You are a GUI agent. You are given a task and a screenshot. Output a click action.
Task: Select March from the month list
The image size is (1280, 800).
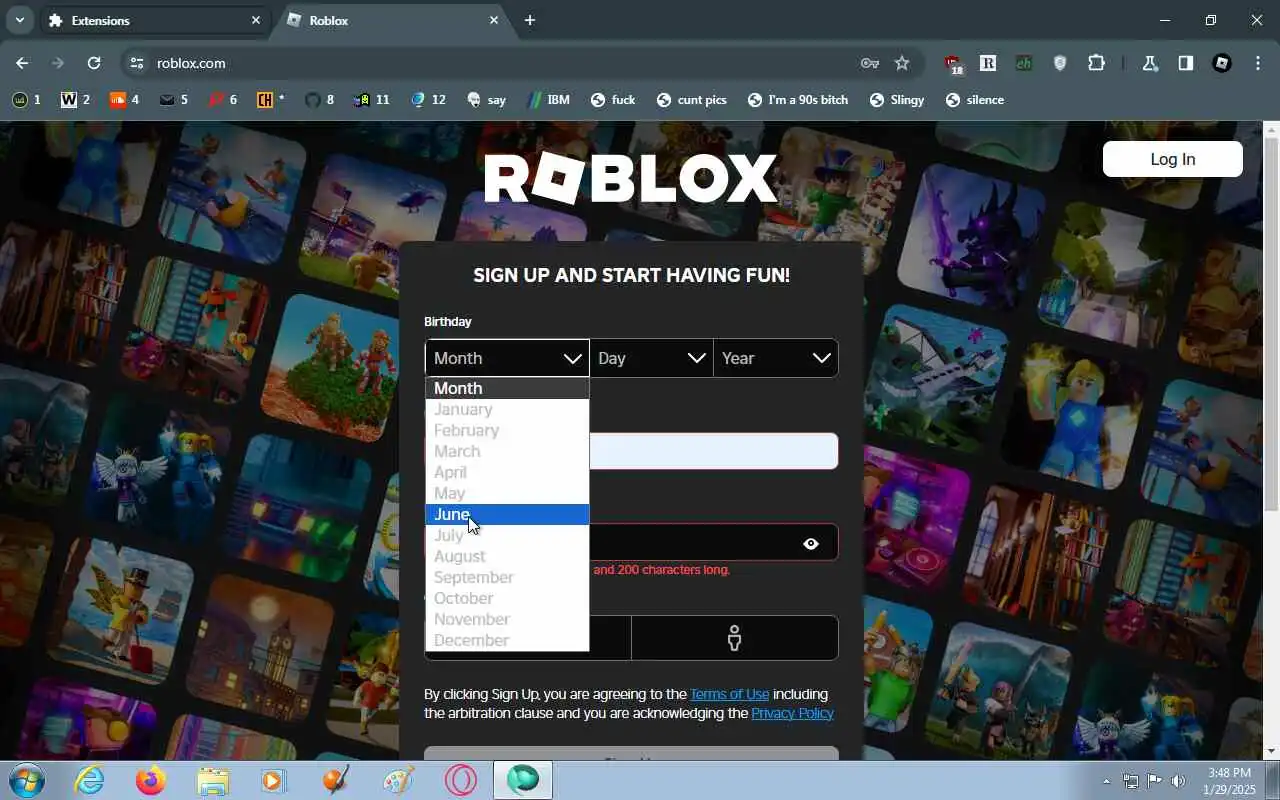click(x=507, y=451)
